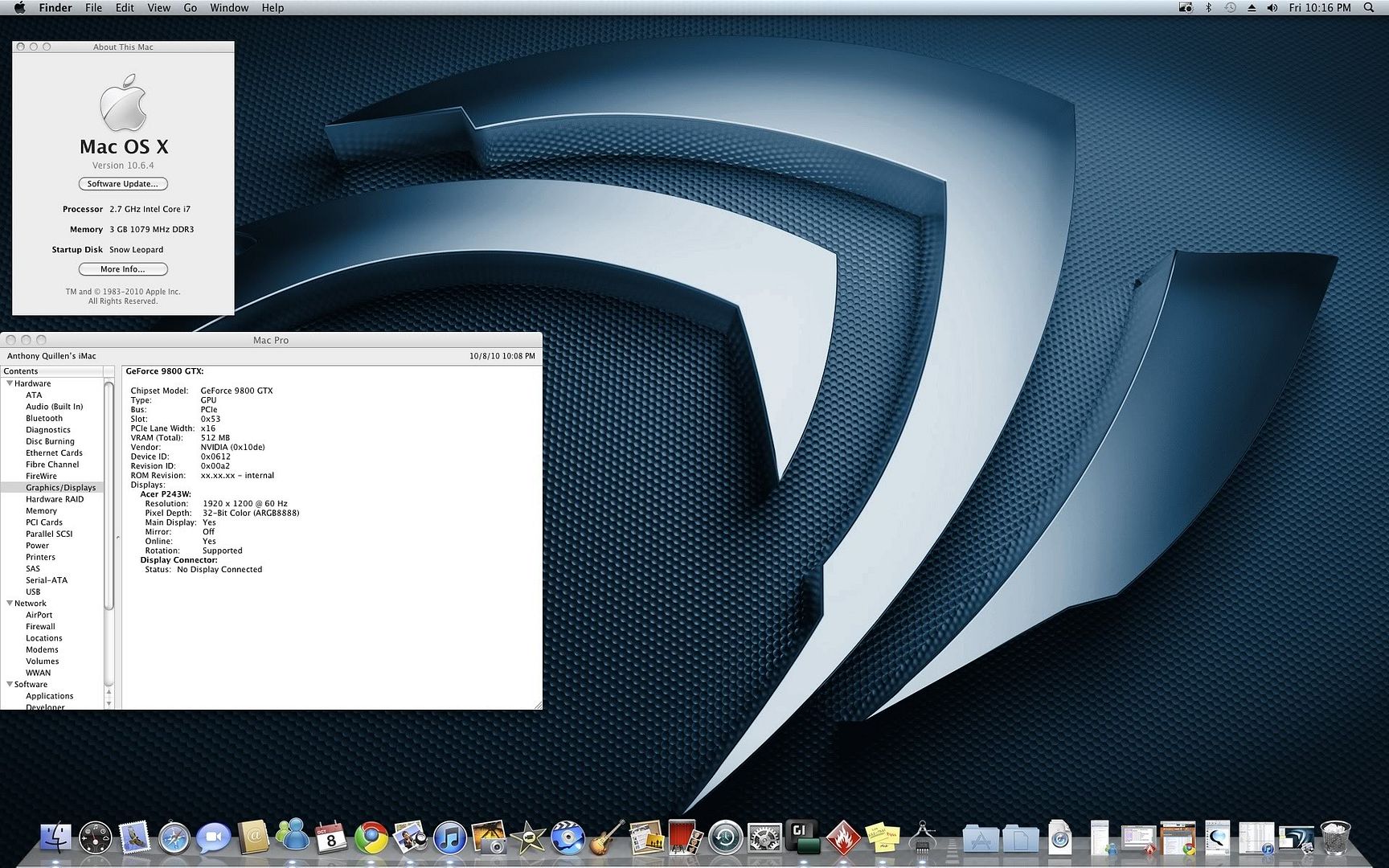Launch Google Chrome from the Dock
The width and height of the screenshot is (1389, 868).
point(371,839)
